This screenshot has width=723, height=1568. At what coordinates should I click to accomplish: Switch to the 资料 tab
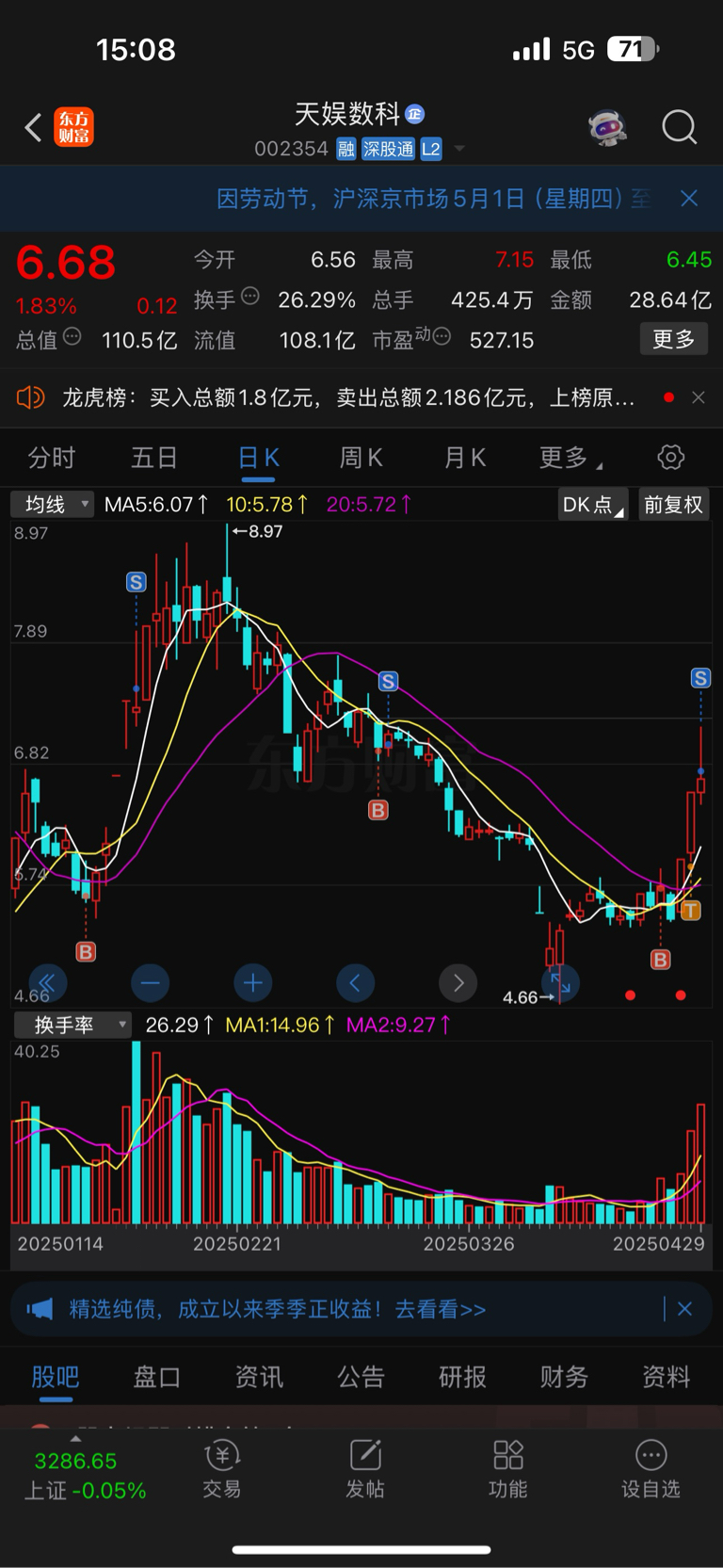tap(666, 1377)
